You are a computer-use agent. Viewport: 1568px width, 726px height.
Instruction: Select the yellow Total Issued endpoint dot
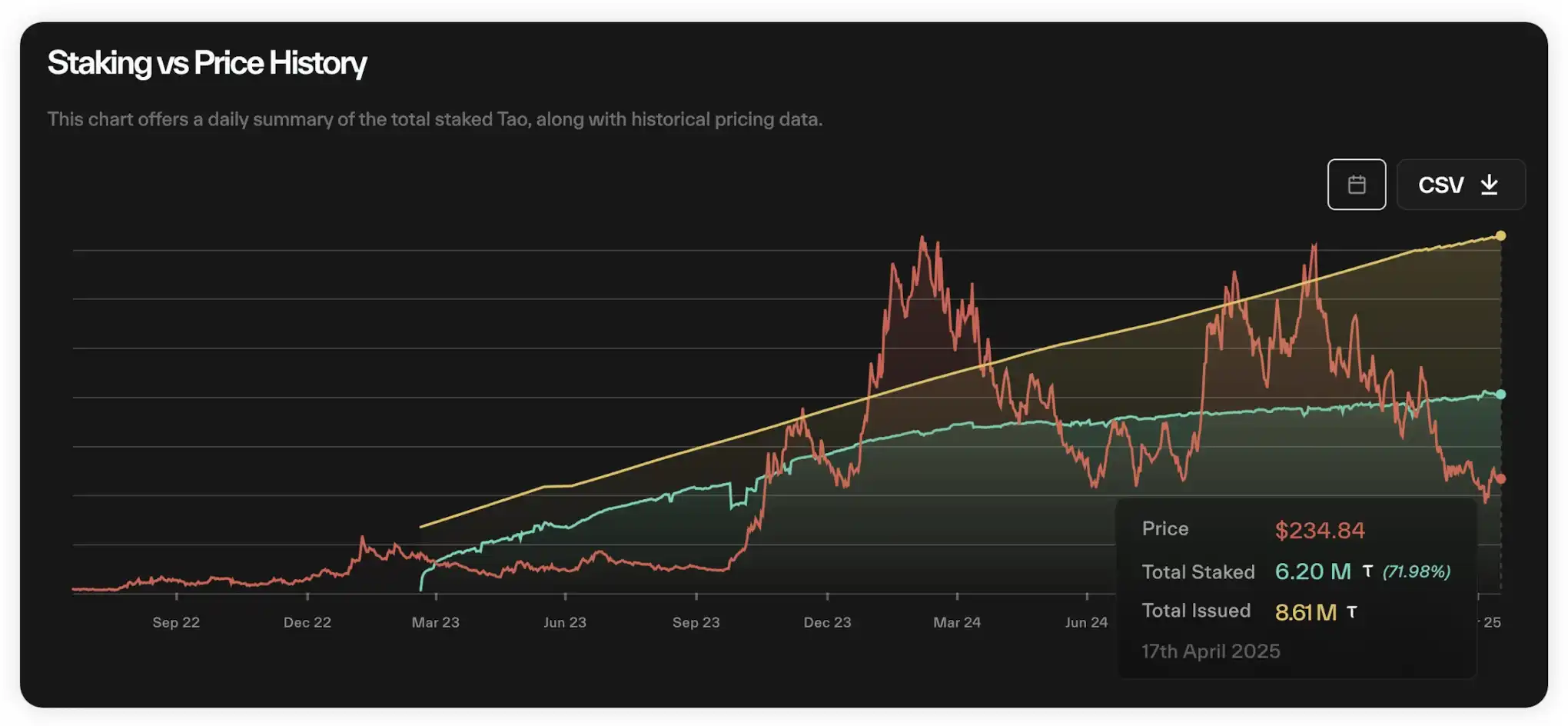click(x=1500, y=236)
